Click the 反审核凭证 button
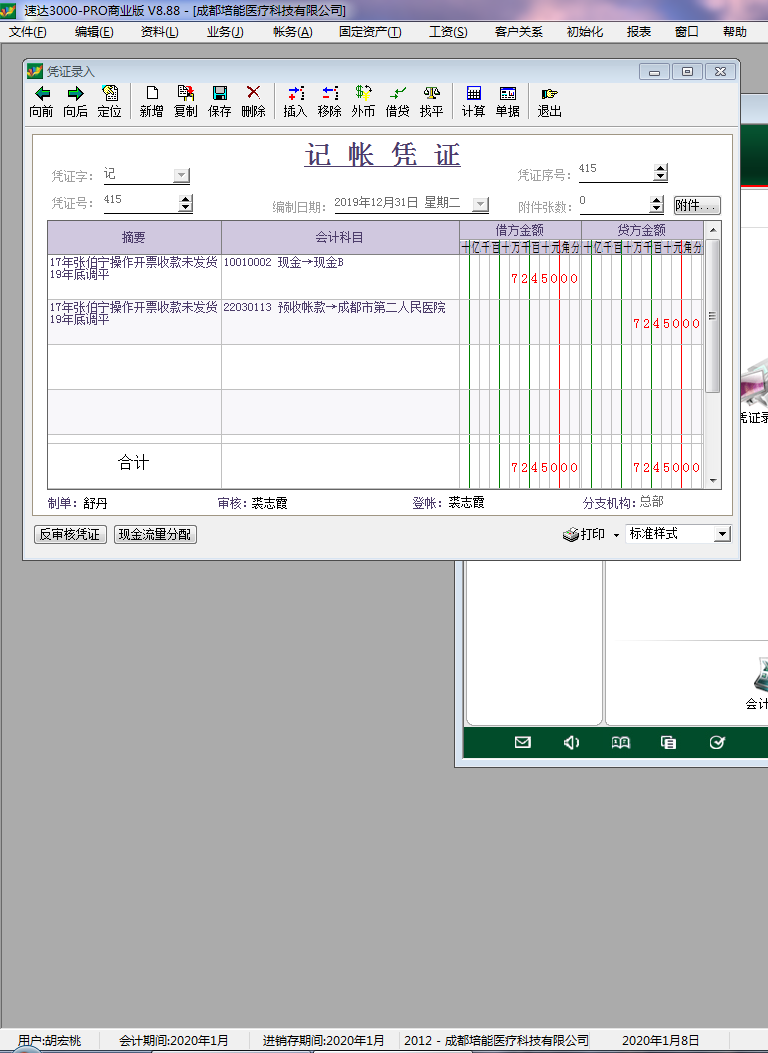Screen dimensions: 768x1053 click(x=70, y=535)
